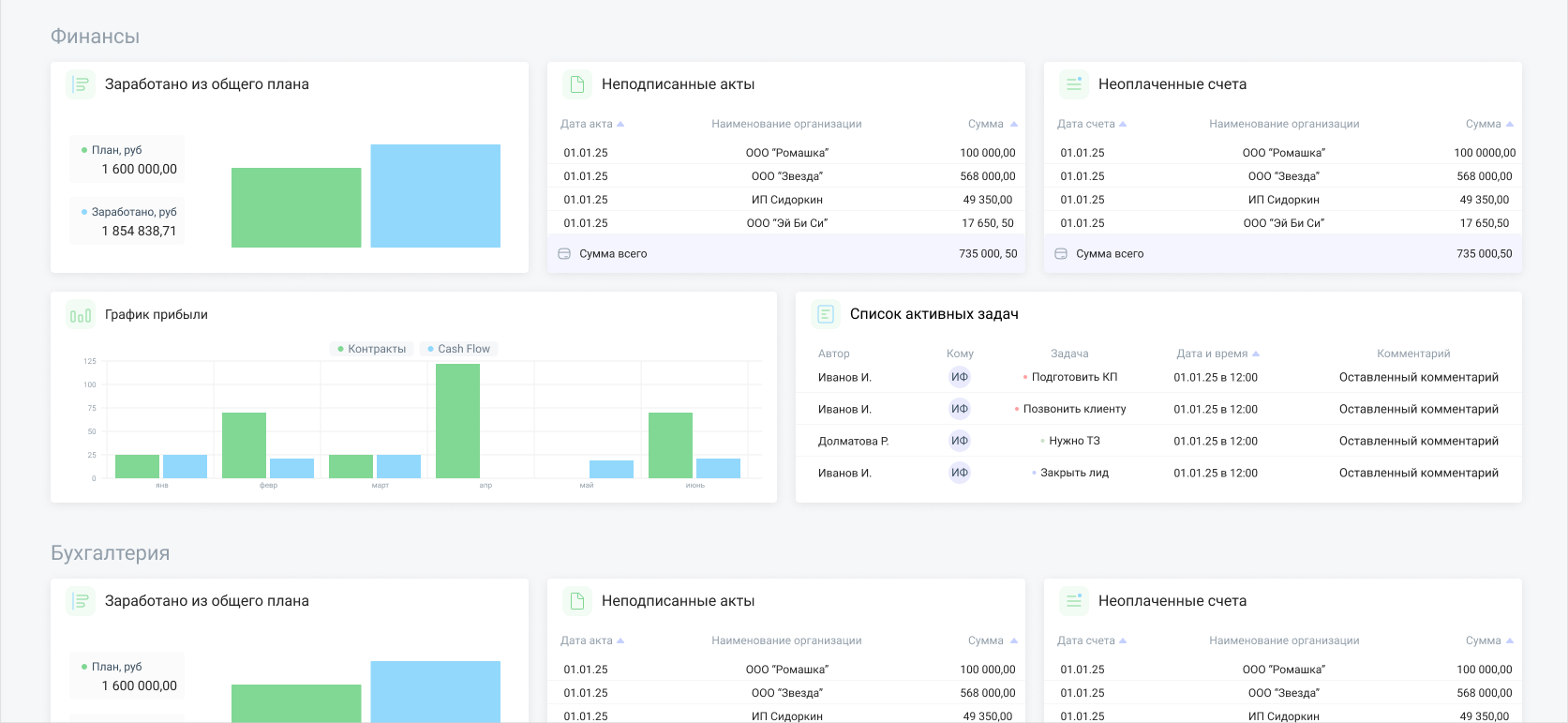Screen dimensions: 1568x723
Task: Sort active tasks by 'Дата и время' arrow
Action: 1256,354
